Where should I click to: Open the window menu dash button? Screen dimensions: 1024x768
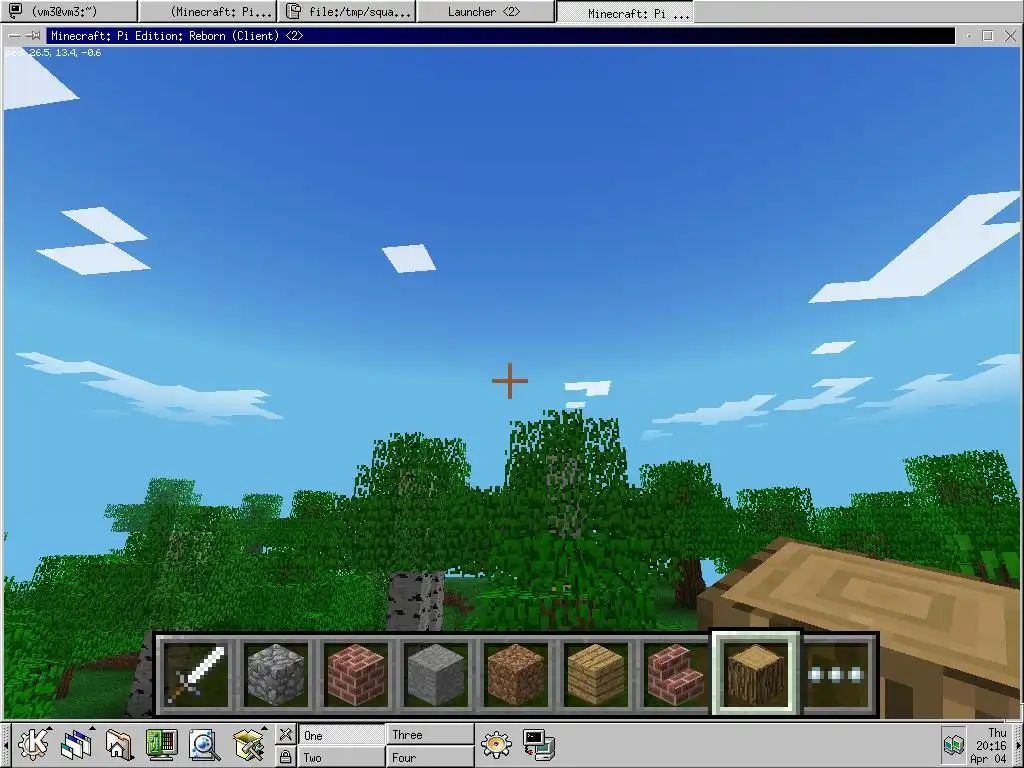point(13,36)
